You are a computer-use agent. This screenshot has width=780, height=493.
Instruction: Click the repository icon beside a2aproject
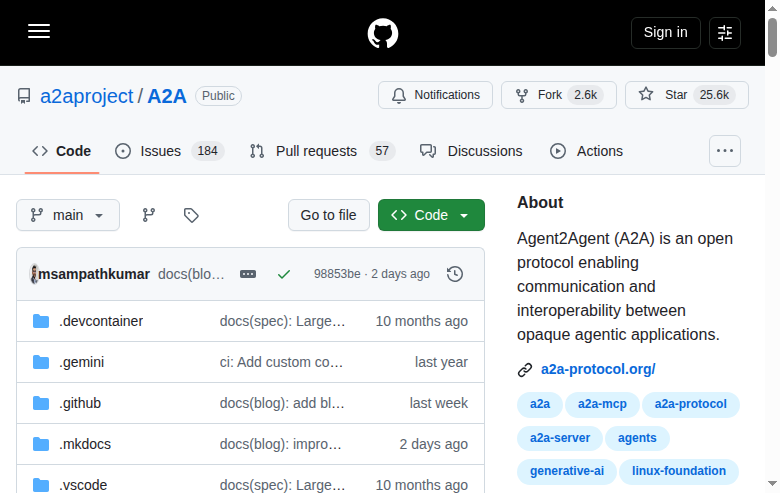coord(24,96)
